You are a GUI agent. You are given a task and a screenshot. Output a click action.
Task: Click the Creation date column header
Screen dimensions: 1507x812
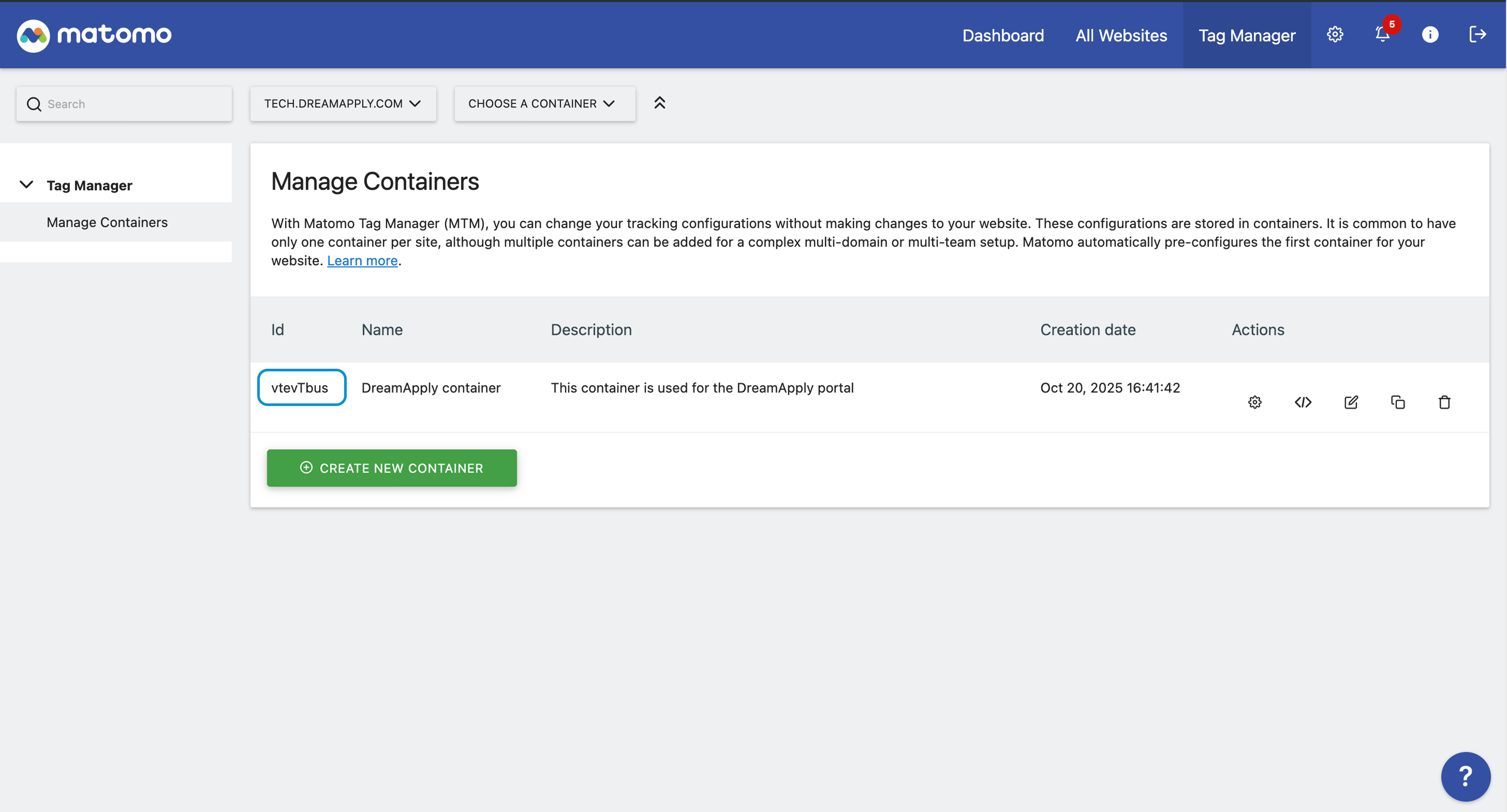pos(1088,329)
